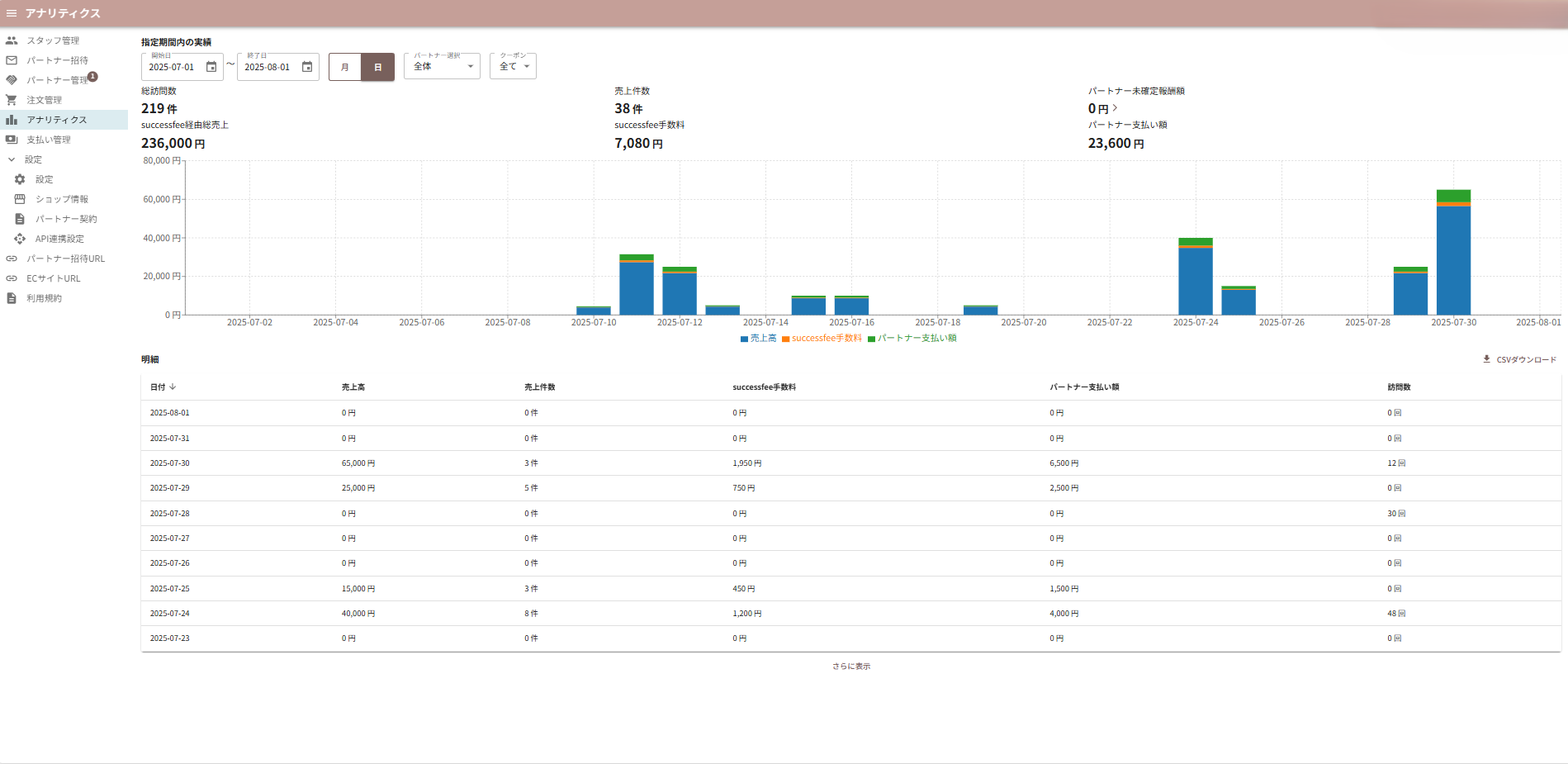Viewport: 1568px width, 764px height.
Task: Open the クーポン dropdown
Action: (513, 66)
